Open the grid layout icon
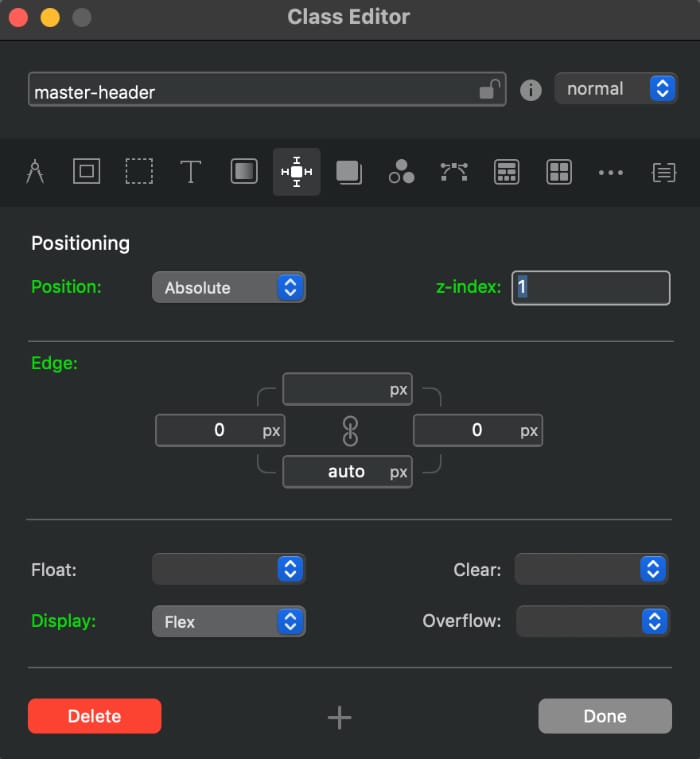The width and height of the screenshot is (700, 759). tap(559, 172)
